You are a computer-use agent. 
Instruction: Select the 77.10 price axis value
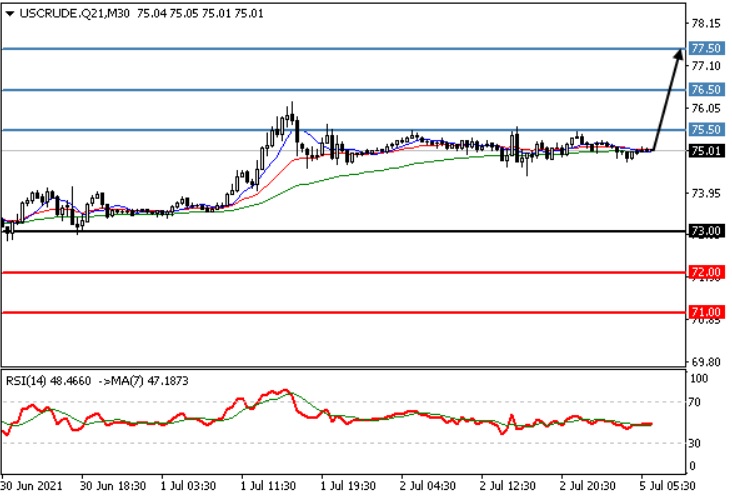pyautogui.click(x=706, y=66)
